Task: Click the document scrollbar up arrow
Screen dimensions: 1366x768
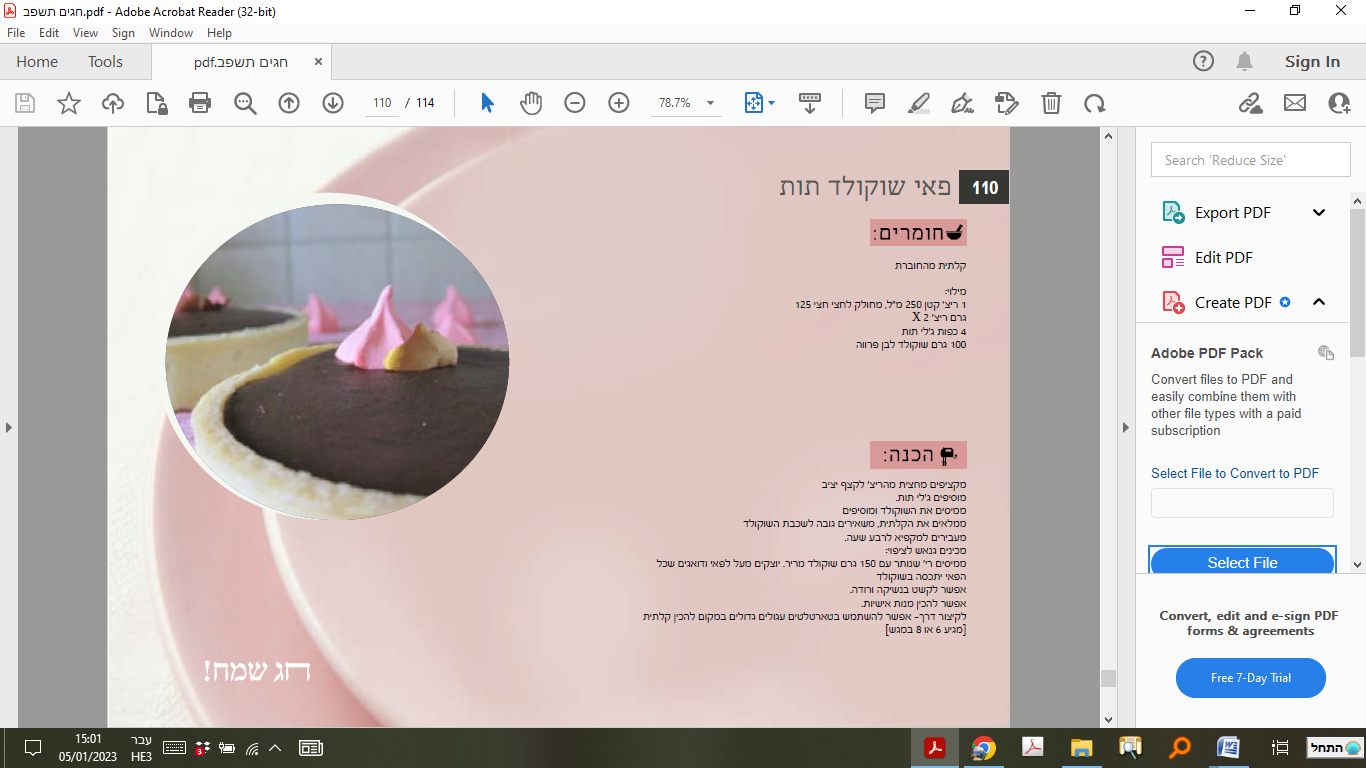Action: [1108, 134]
